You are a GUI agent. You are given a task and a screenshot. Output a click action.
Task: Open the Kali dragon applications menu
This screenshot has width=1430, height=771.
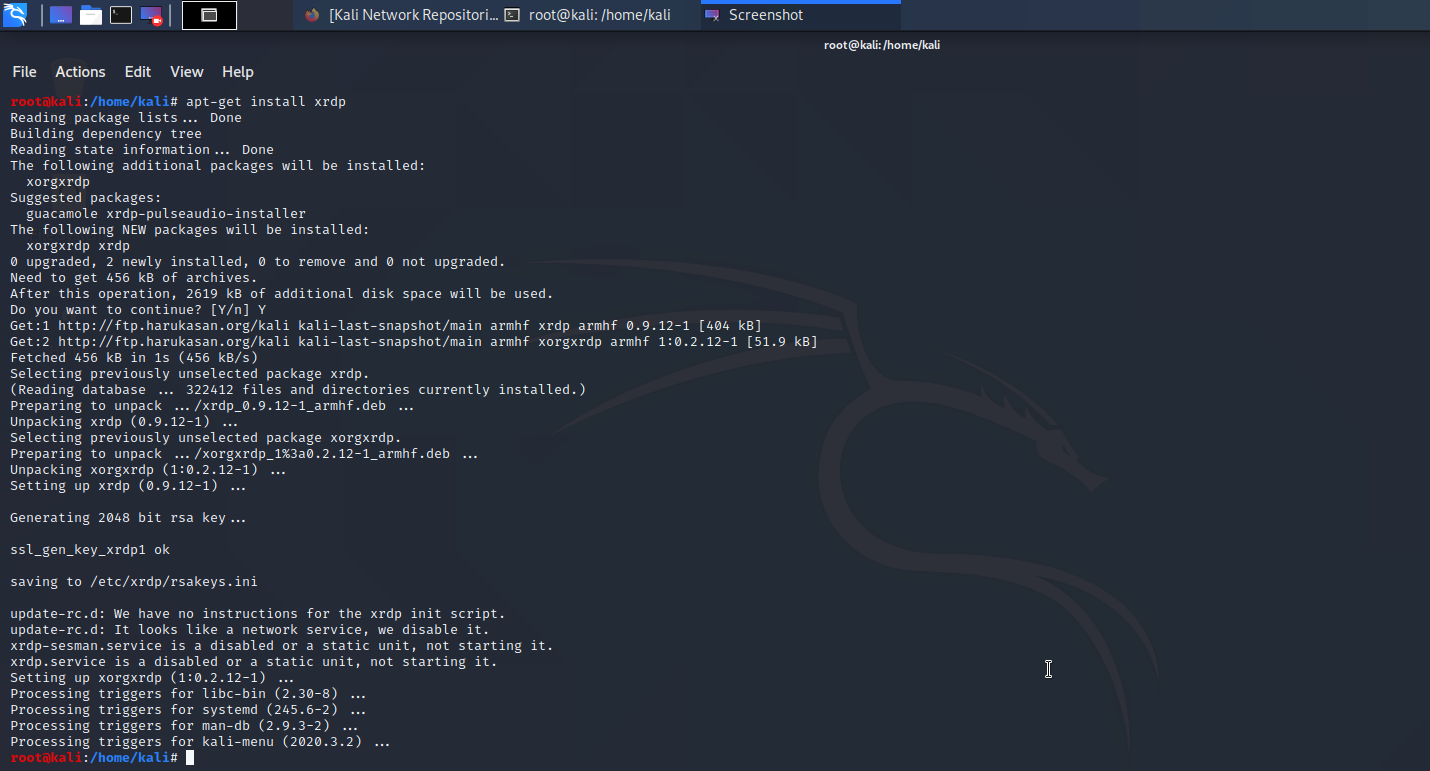pos(15,15)
